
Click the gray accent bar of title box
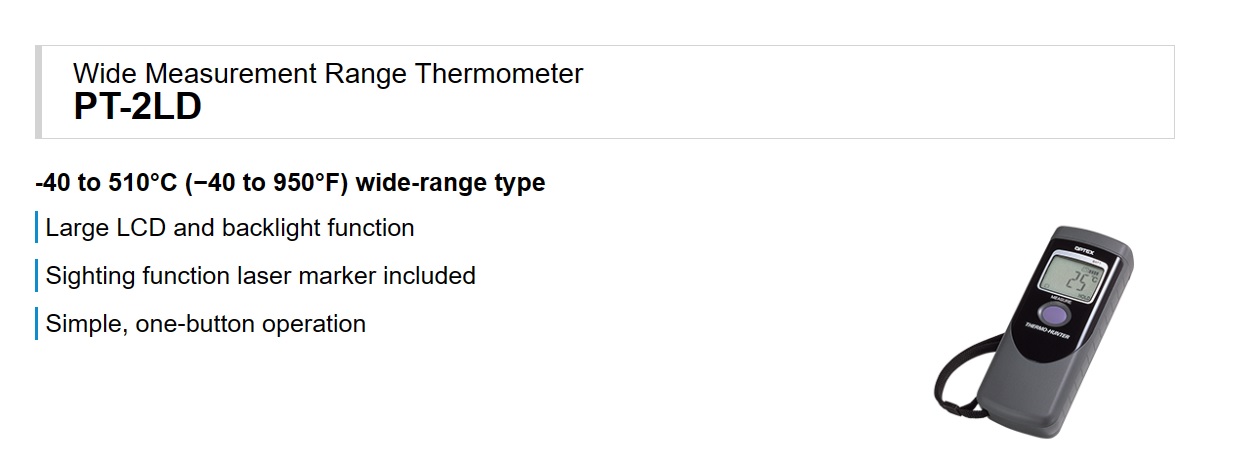(x=38, y=92)
